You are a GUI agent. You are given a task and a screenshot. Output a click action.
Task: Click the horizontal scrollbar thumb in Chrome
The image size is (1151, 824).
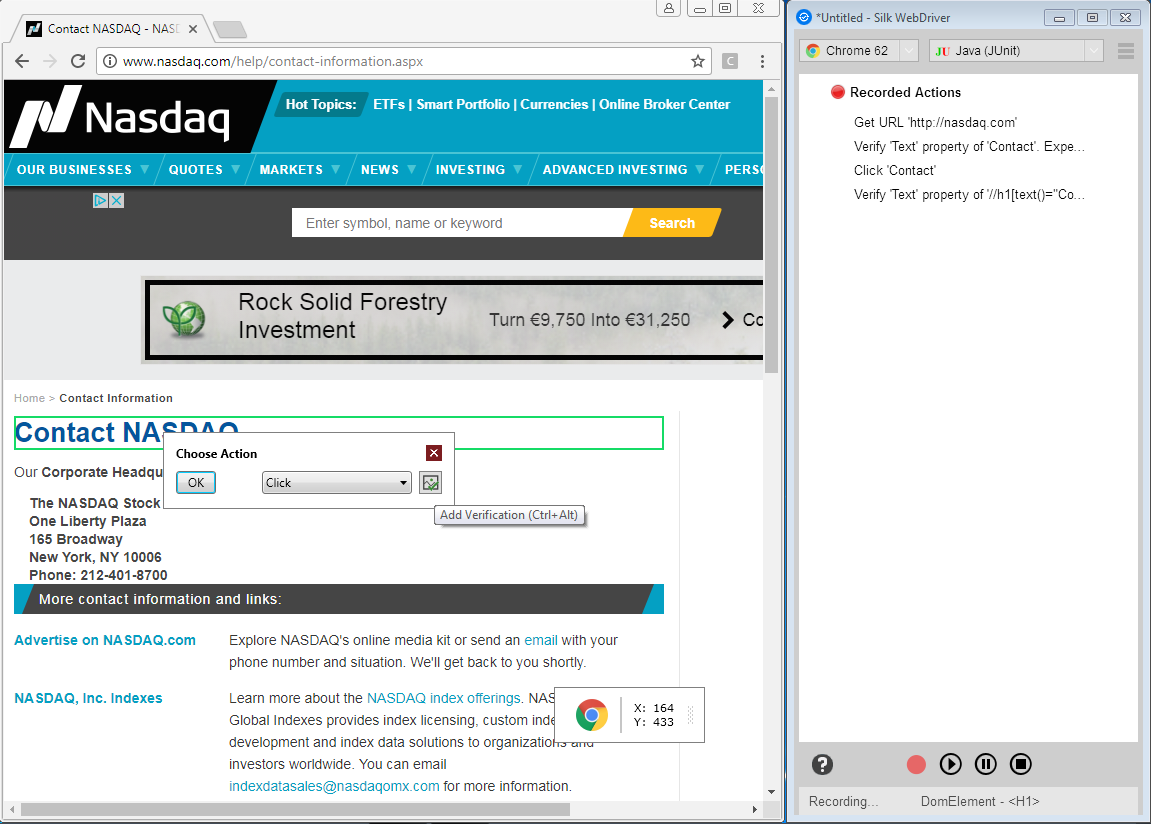295,809
